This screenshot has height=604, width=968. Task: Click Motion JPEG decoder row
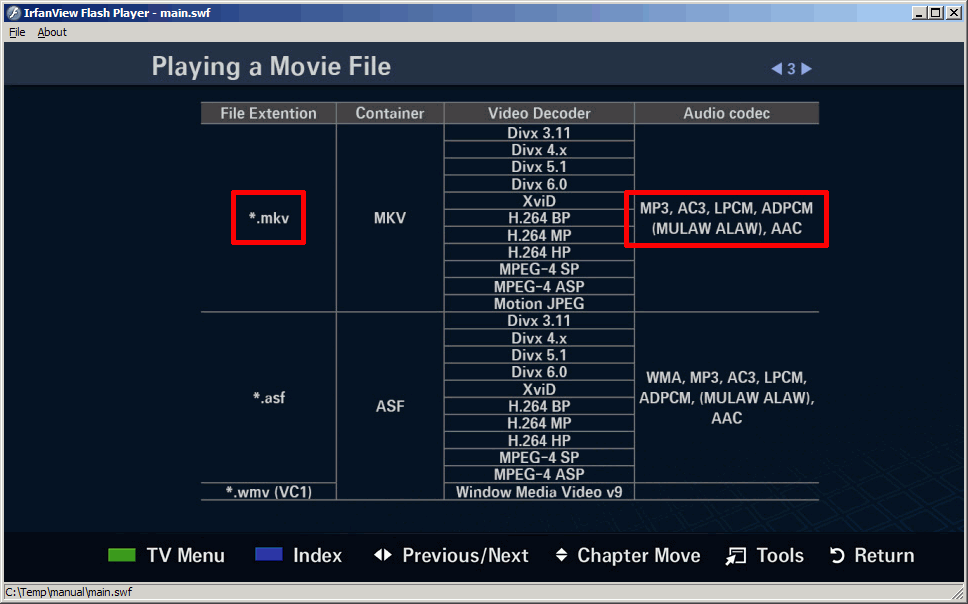539,303
